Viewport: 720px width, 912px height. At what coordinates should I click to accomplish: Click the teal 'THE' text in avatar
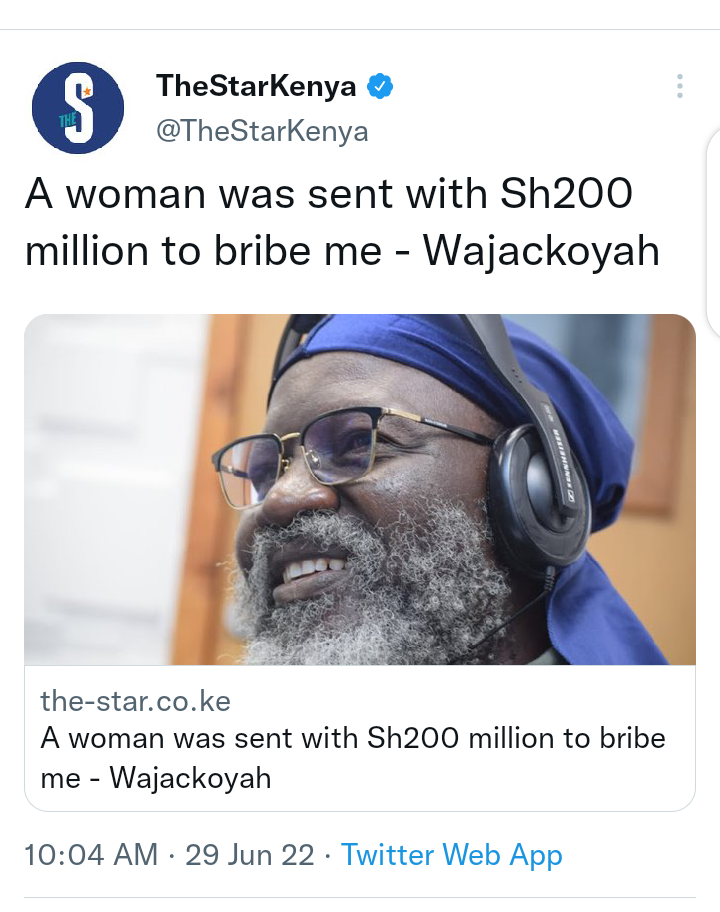pos(68,120)
